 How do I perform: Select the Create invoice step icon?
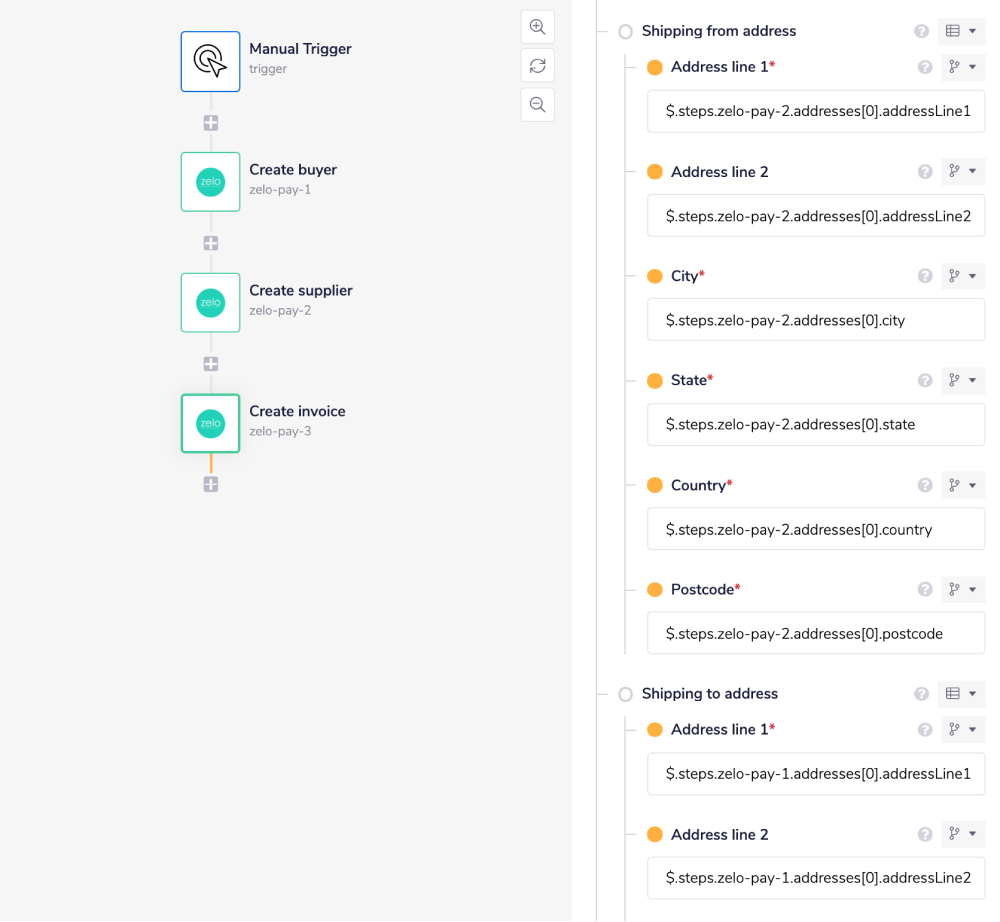coord(210,423)
